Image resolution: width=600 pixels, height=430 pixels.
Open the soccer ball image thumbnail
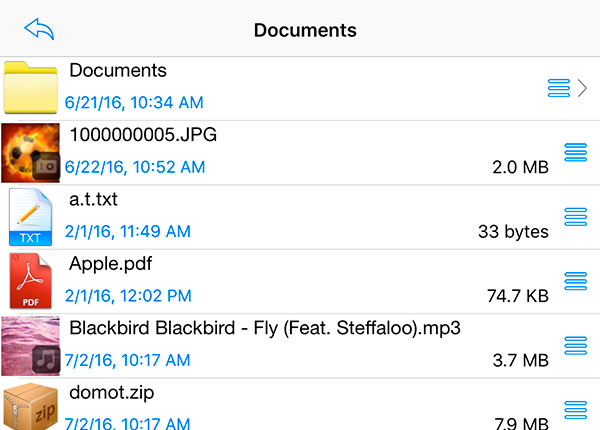pos(30,152)
